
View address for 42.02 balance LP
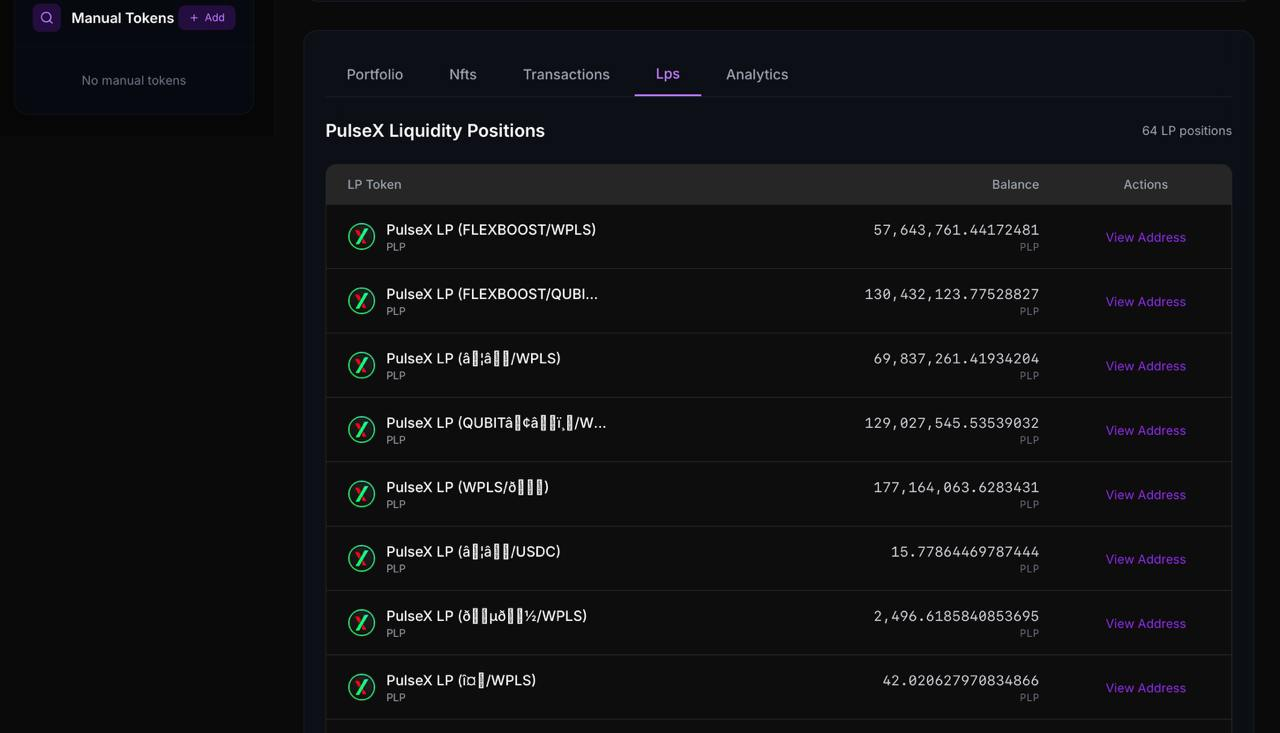point(1145,688)
